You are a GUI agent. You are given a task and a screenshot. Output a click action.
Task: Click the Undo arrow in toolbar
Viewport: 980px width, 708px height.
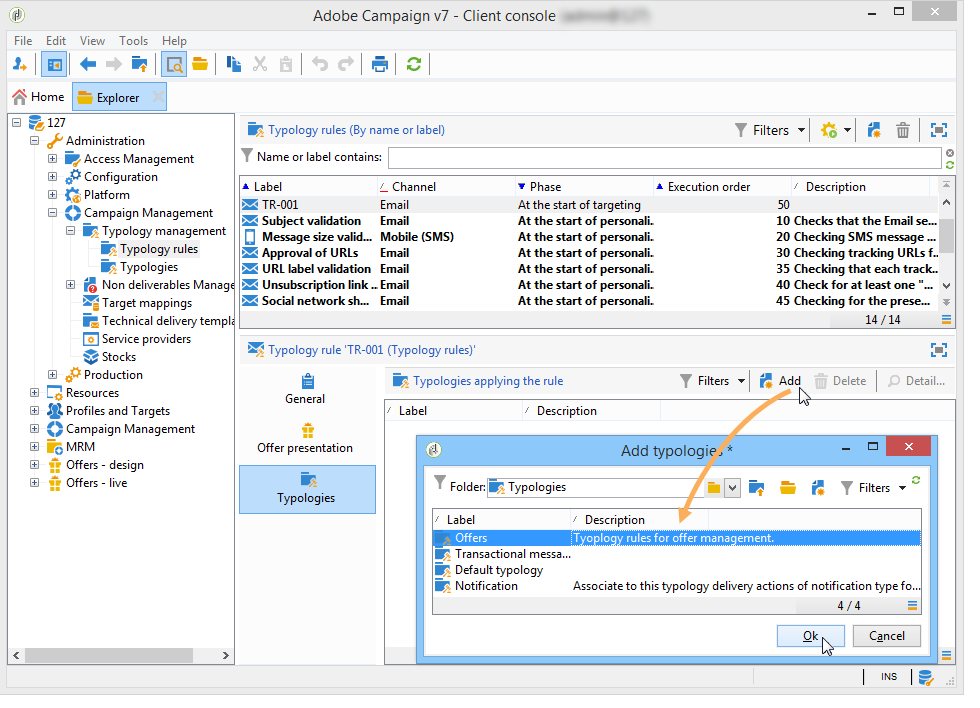(x=319, y=64)
